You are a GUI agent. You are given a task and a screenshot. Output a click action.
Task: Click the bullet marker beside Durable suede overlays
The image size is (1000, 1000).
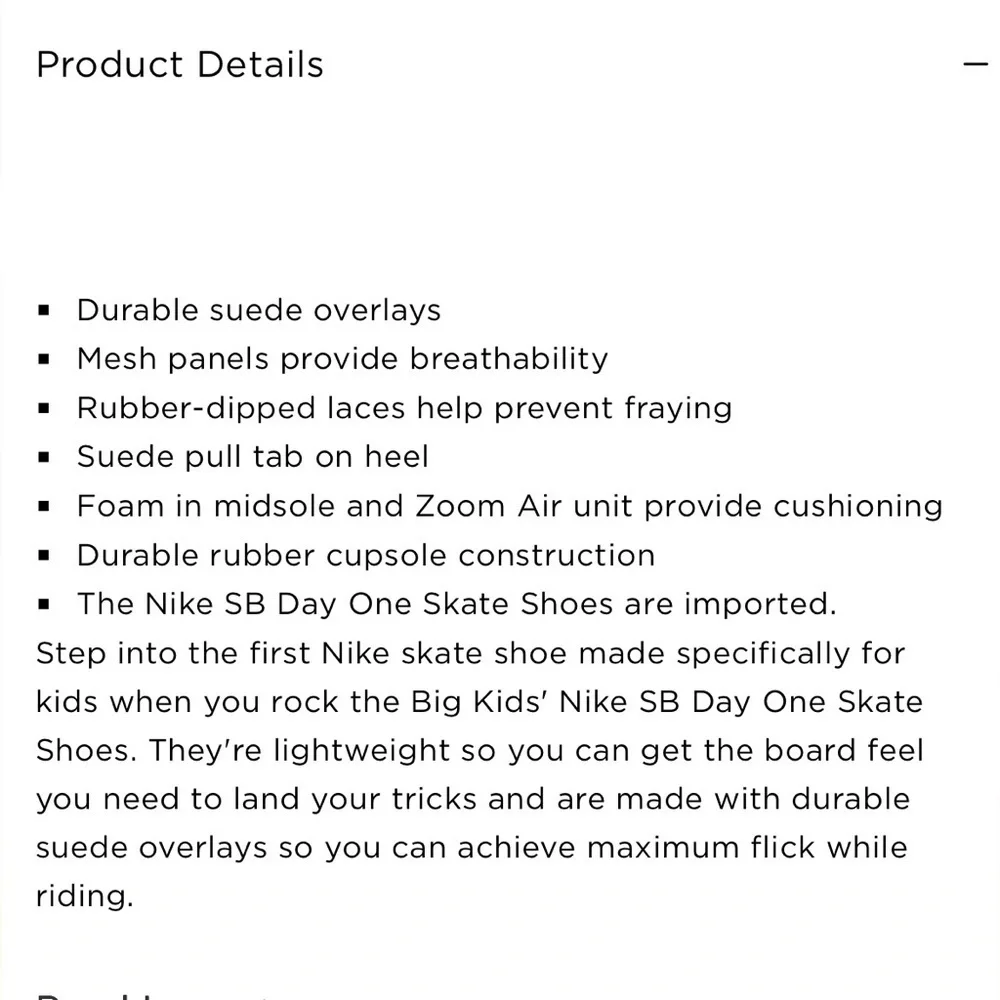43,311
